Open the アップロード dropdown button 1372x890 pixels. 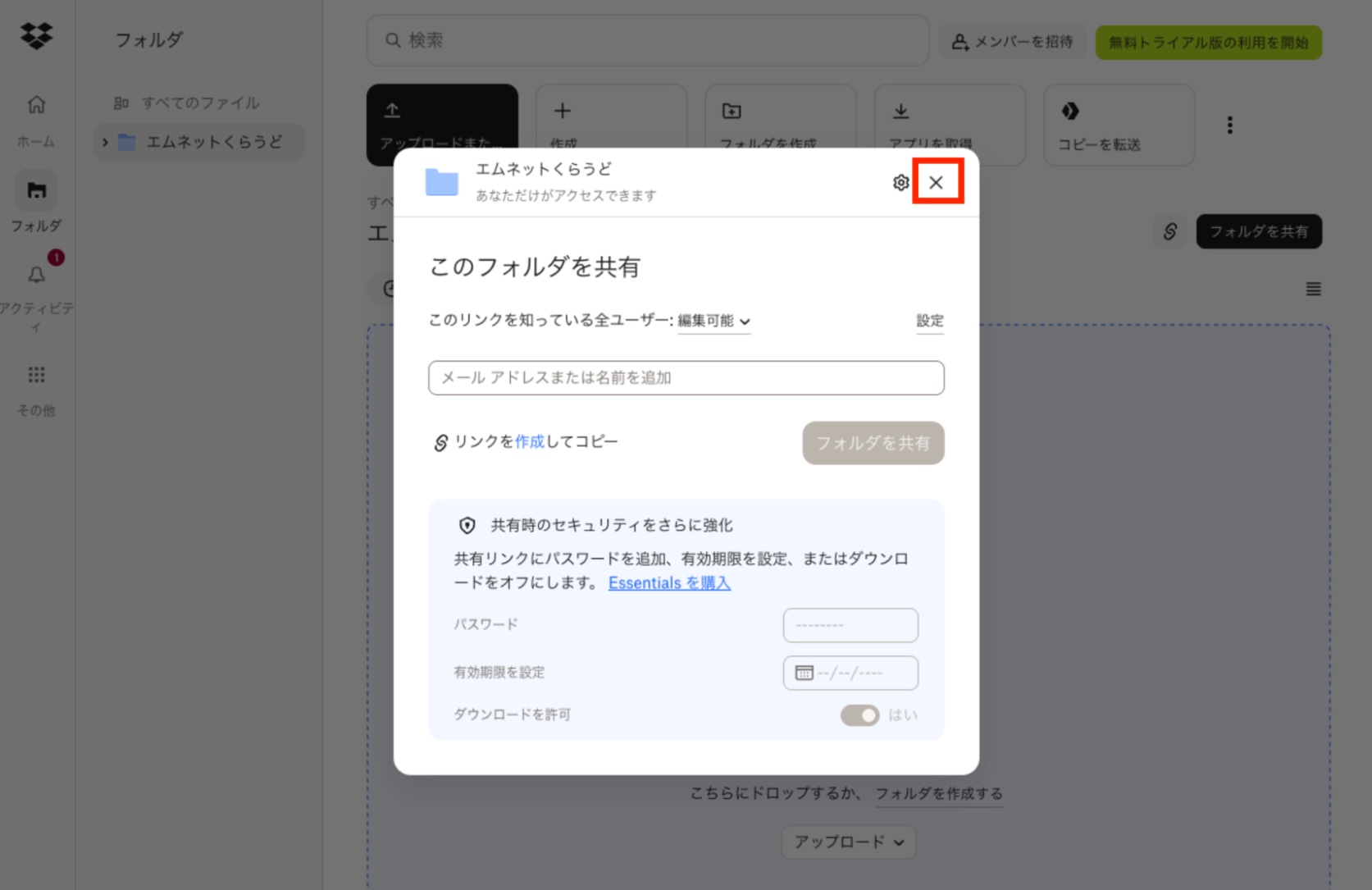[x=848, y=842]
